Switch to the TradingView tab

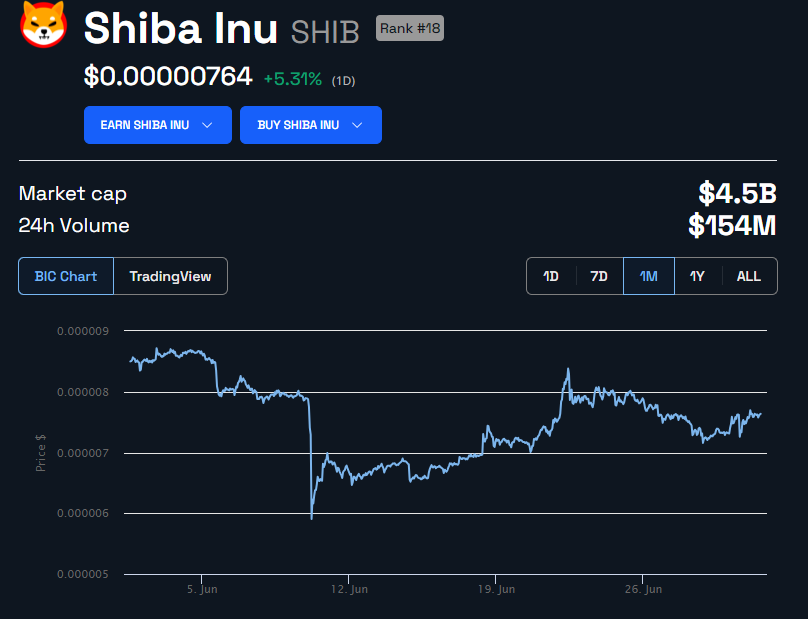pyautogui.click(x=170, y=276)
